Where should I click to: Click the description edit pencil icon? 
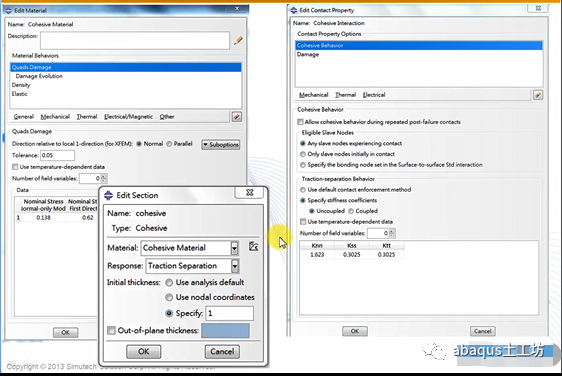(238, 41)
